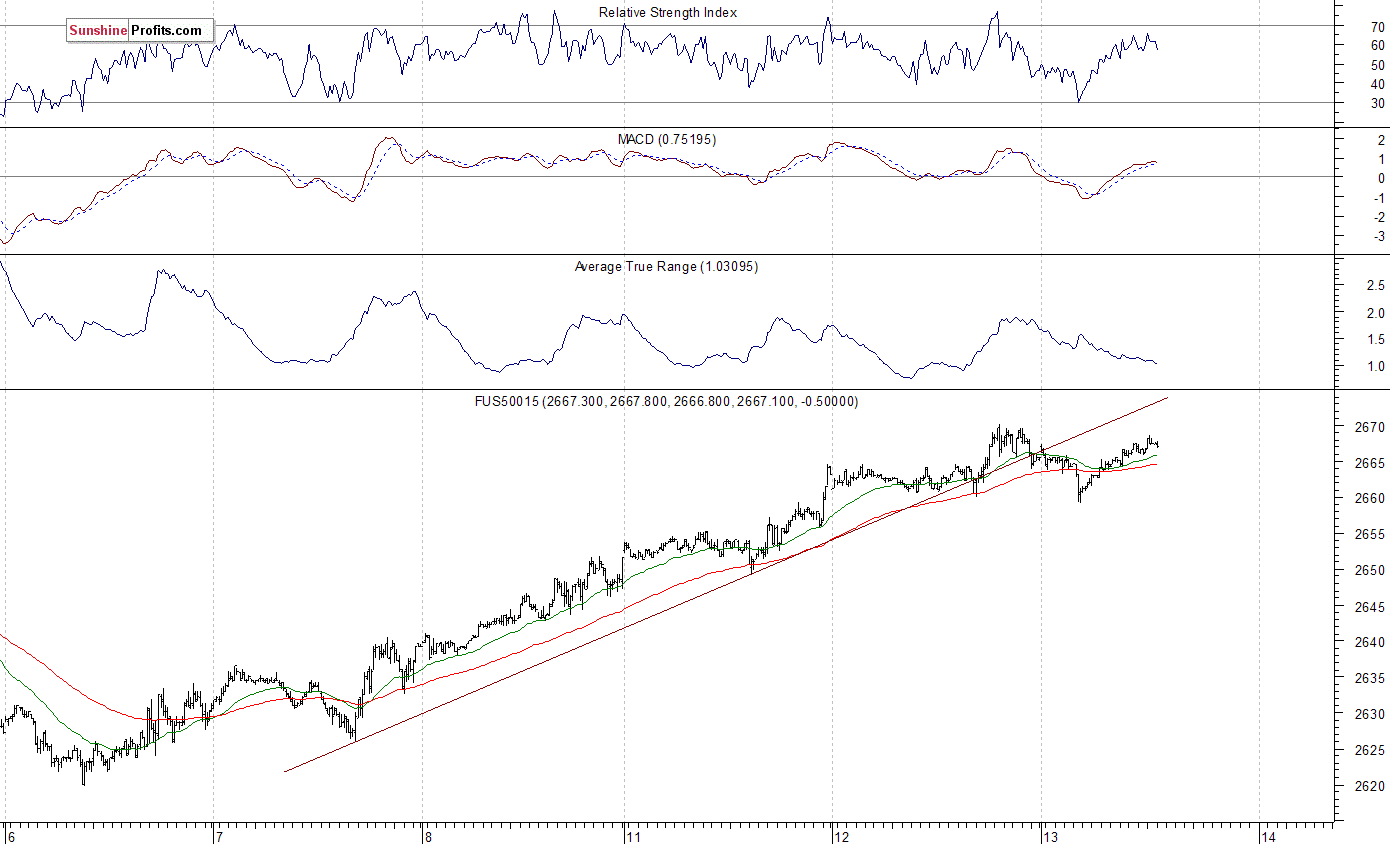Click the FUS50015 price header text

click(x=668, y=401)
